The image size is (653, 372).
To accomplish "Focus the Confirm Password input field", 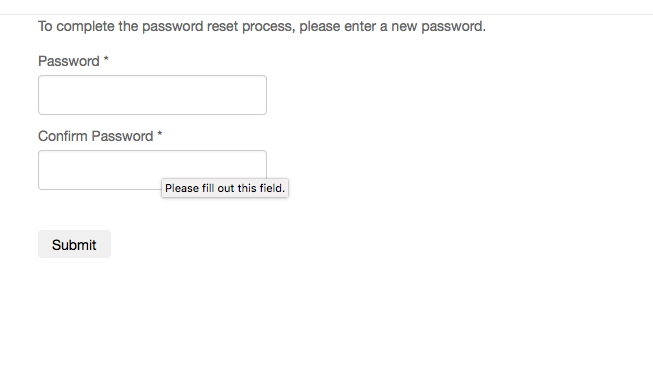I will tap(152, 170).
